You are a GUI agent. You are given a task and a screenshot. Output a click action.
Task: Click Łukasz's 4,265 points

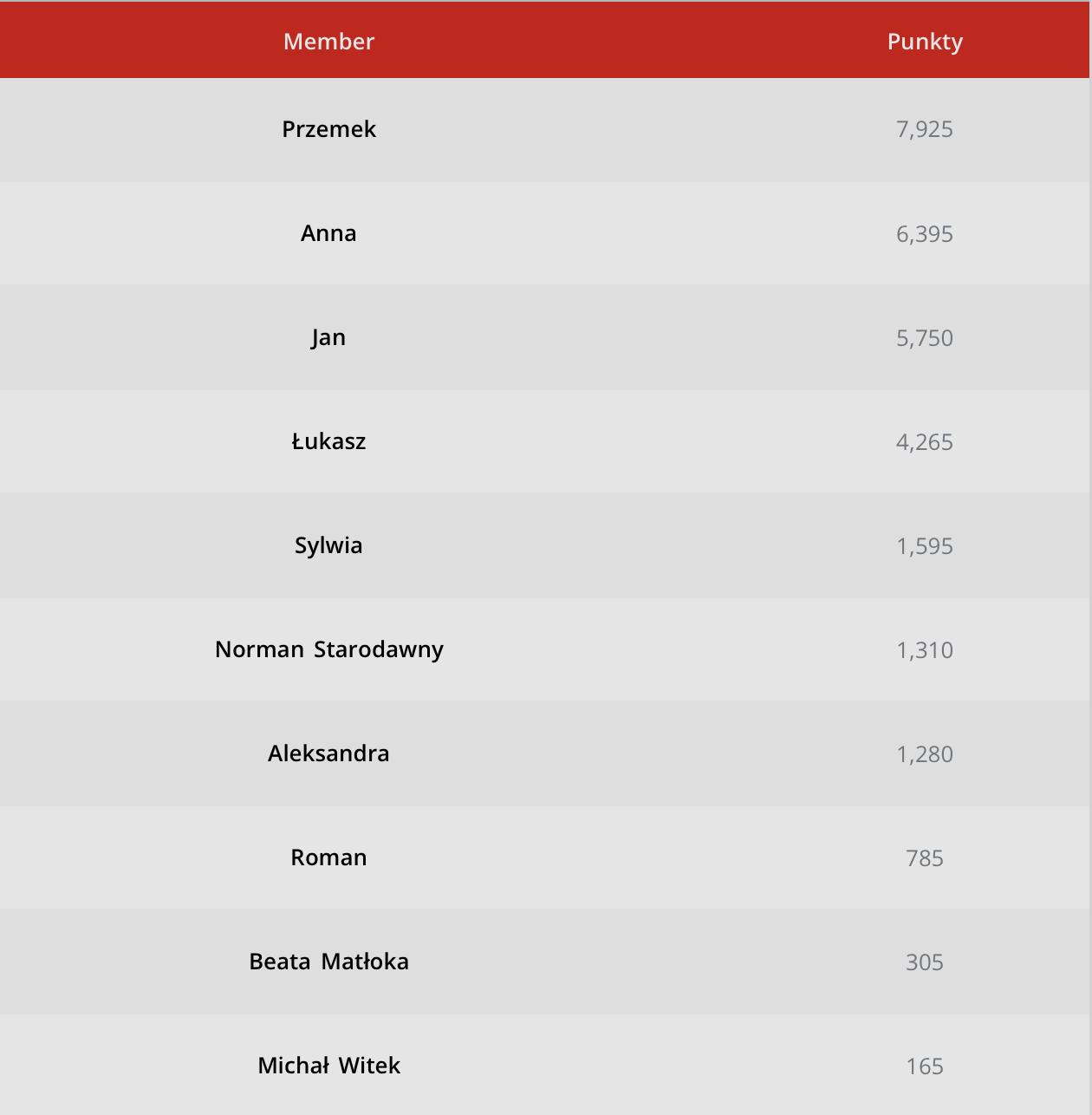tap(925, 442)
